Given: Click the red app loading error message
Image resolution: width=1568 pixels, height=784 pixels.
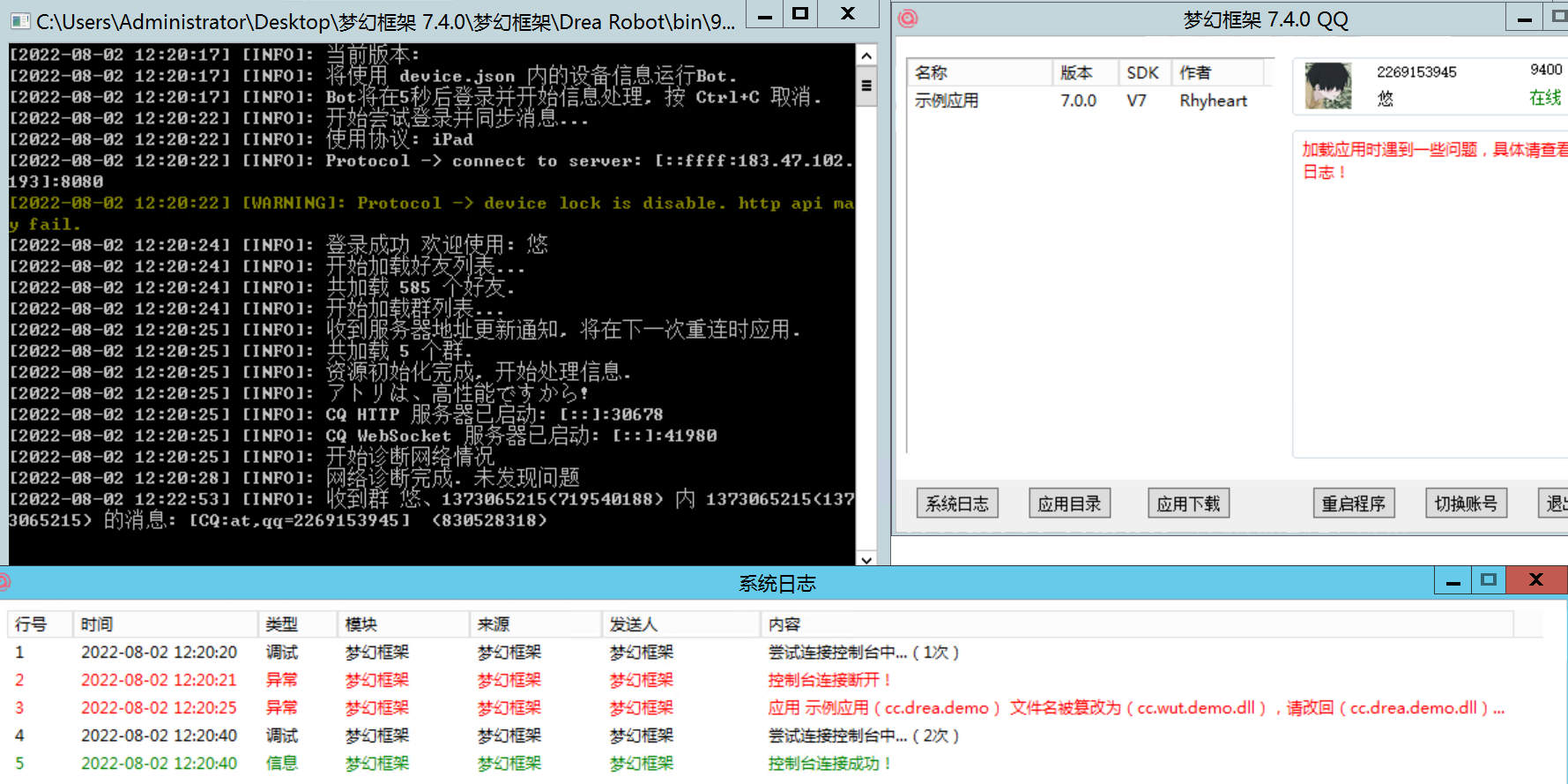Looking at the screenshot, I should 1434,161.
